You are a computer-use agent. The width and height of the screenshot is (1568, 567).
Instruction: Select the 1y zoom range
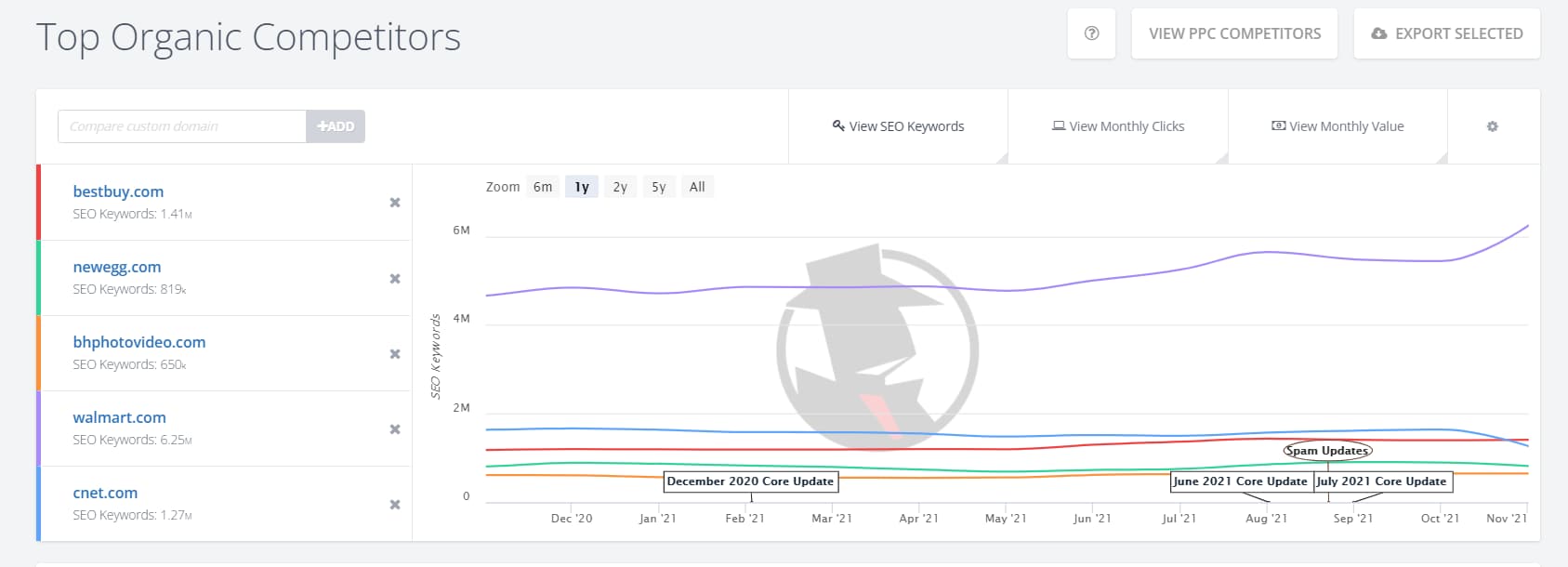(582, 187)
